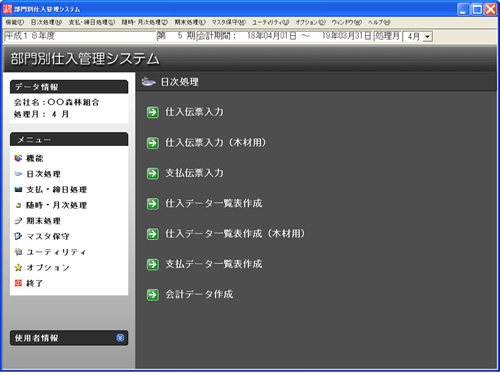Screen dimensions: 500x374
Task: Open 仕入データ一覧表作成 link
Action: (x=214, y=203)
